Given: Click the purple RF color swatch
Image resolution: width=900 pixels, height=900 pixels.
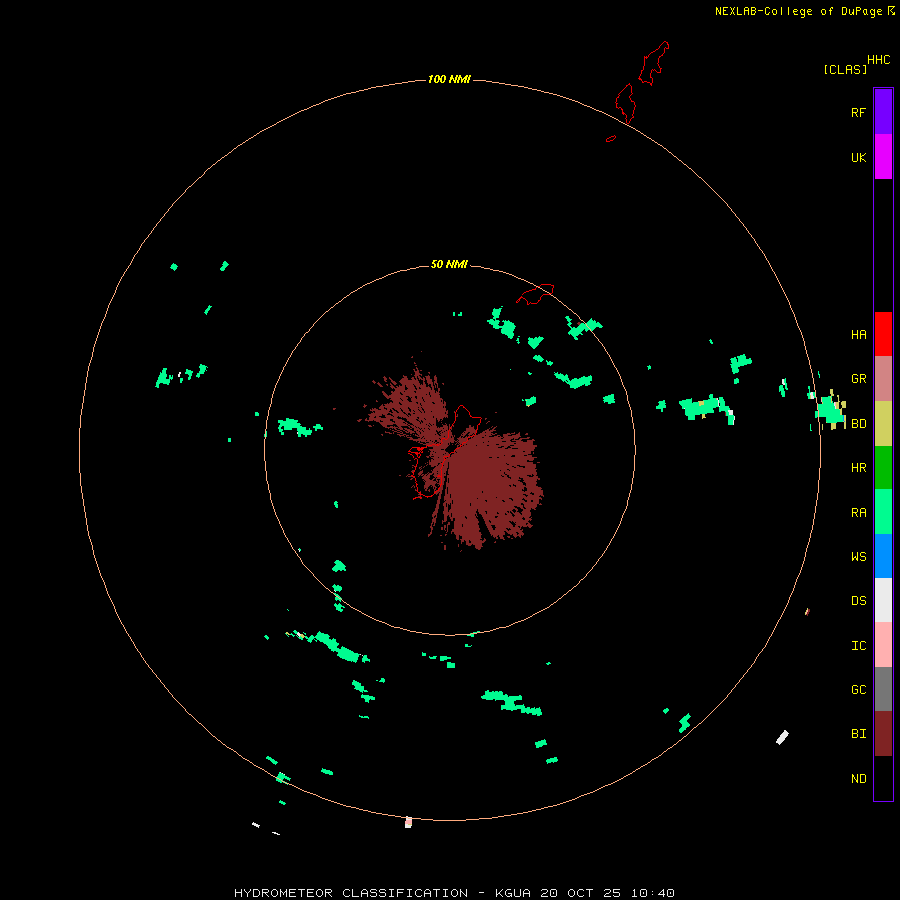Looking at the screenshot, I should click(883, 112).
